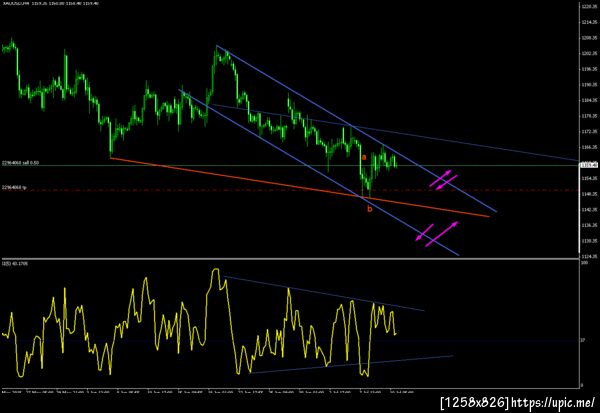This screenshot has width=600, height=413.
Task: Click the symbol and OHLC header text
Action: (x=51, y=3)
